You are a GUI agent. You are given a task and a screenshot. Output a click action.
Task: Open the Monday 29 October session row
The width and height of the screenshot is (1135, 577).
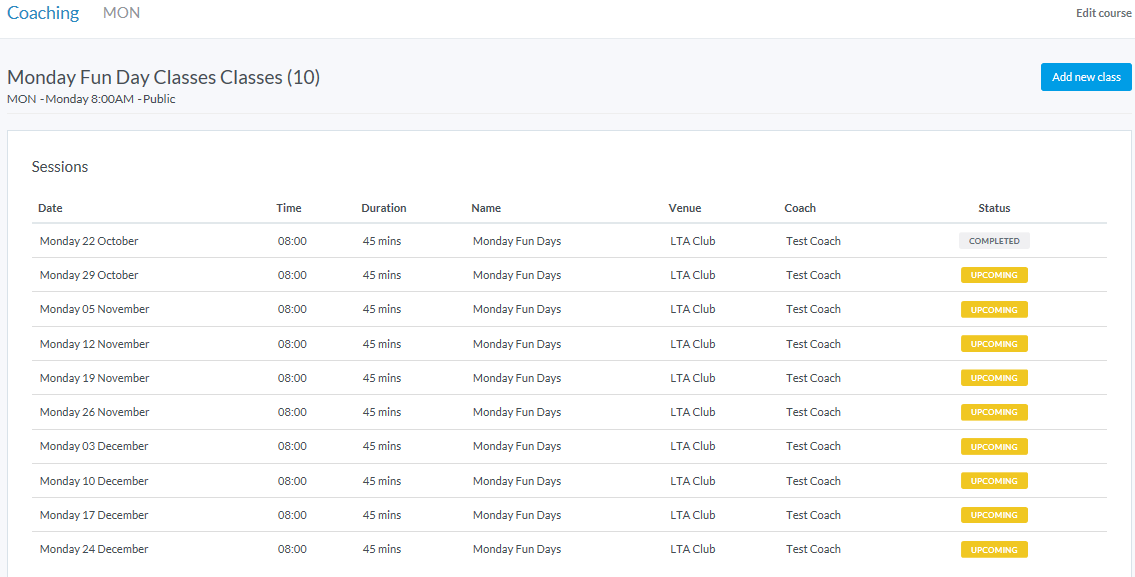89,275
